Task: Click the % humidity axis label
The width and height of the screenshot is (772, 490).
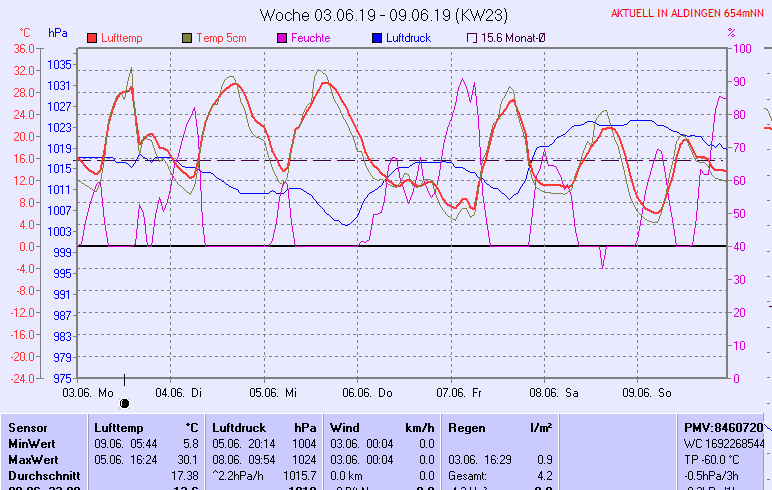Action: point(731,33)
